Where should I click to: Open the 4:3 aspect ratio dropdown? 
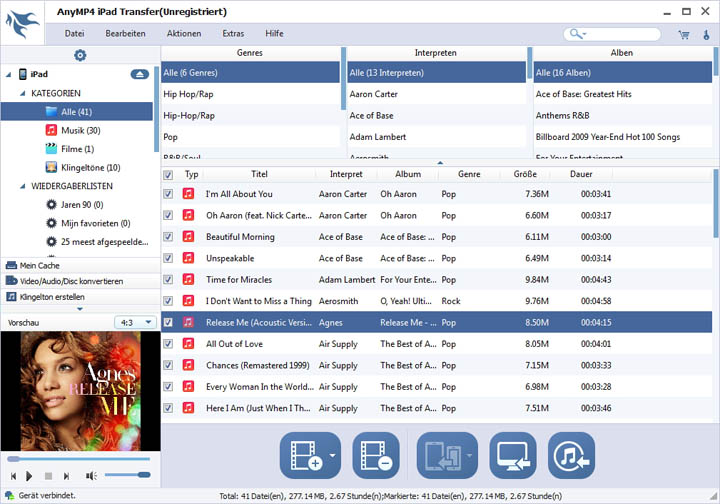coord(135,322)
